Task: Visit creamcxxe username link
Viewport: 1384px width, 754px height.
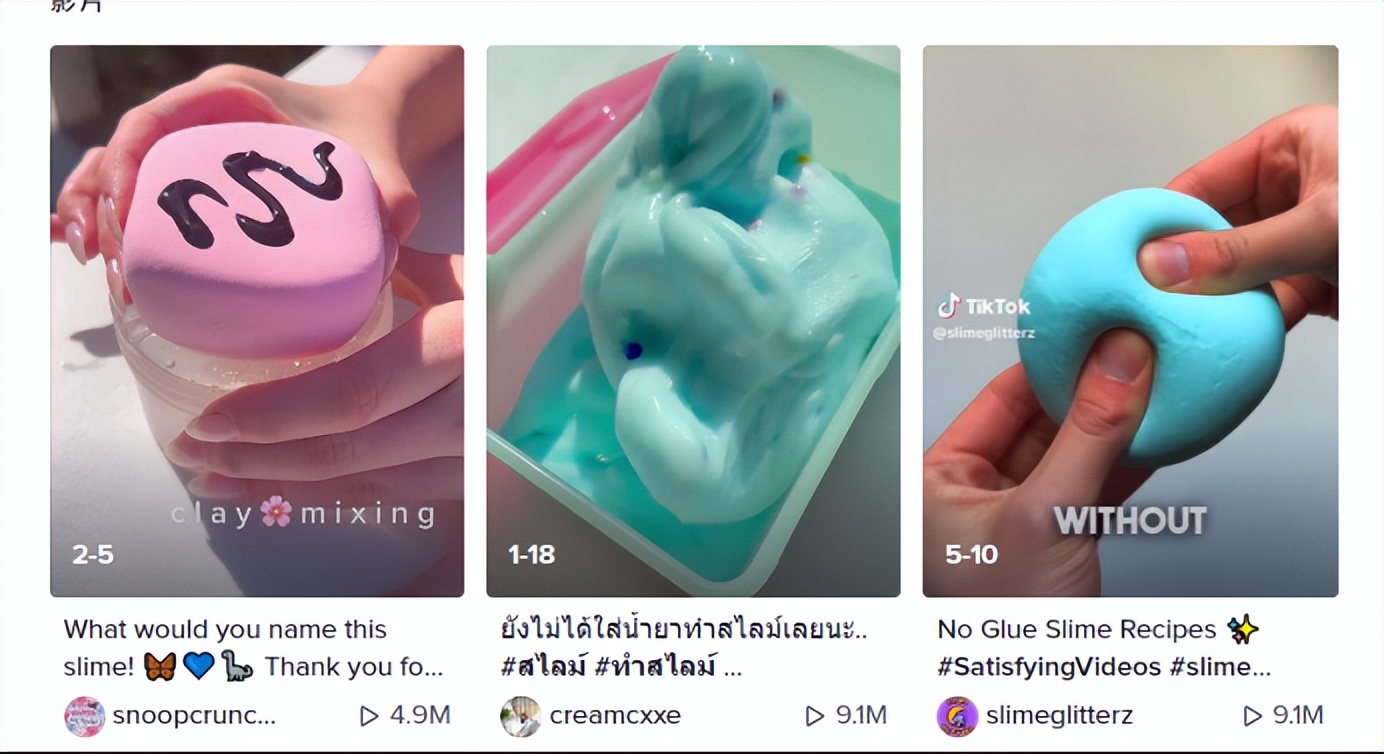Action: [615, 716]
